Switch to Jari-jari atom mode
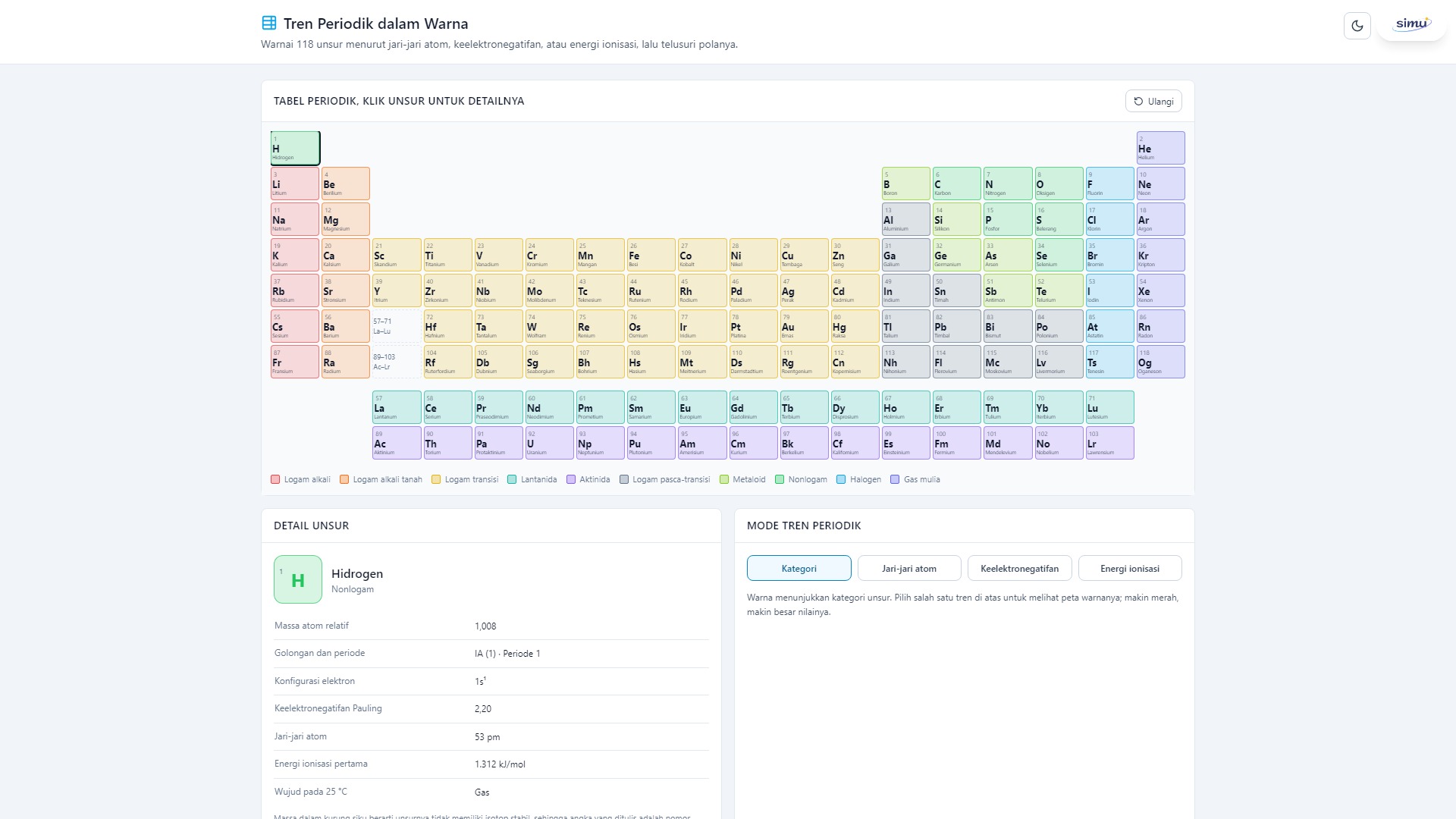Screen dimensions: 1456x819 (909, 568)
